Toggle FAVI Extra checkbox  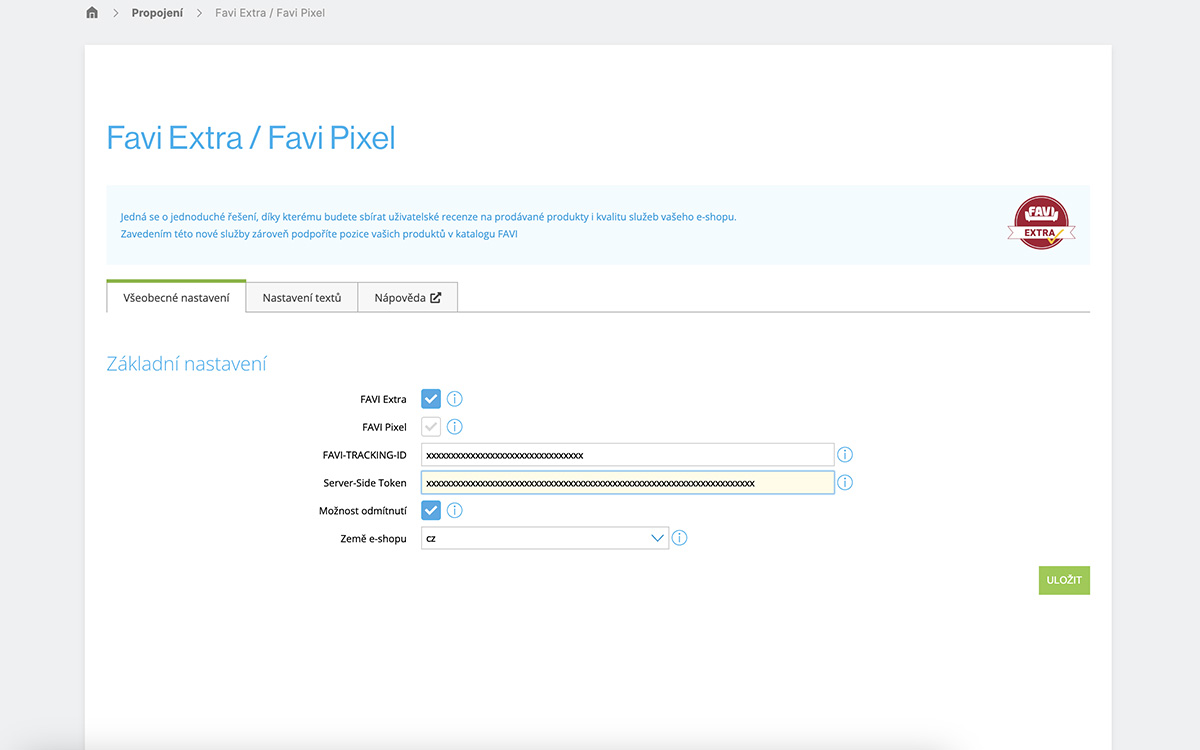pyautogui.click(x=431, y=399)
